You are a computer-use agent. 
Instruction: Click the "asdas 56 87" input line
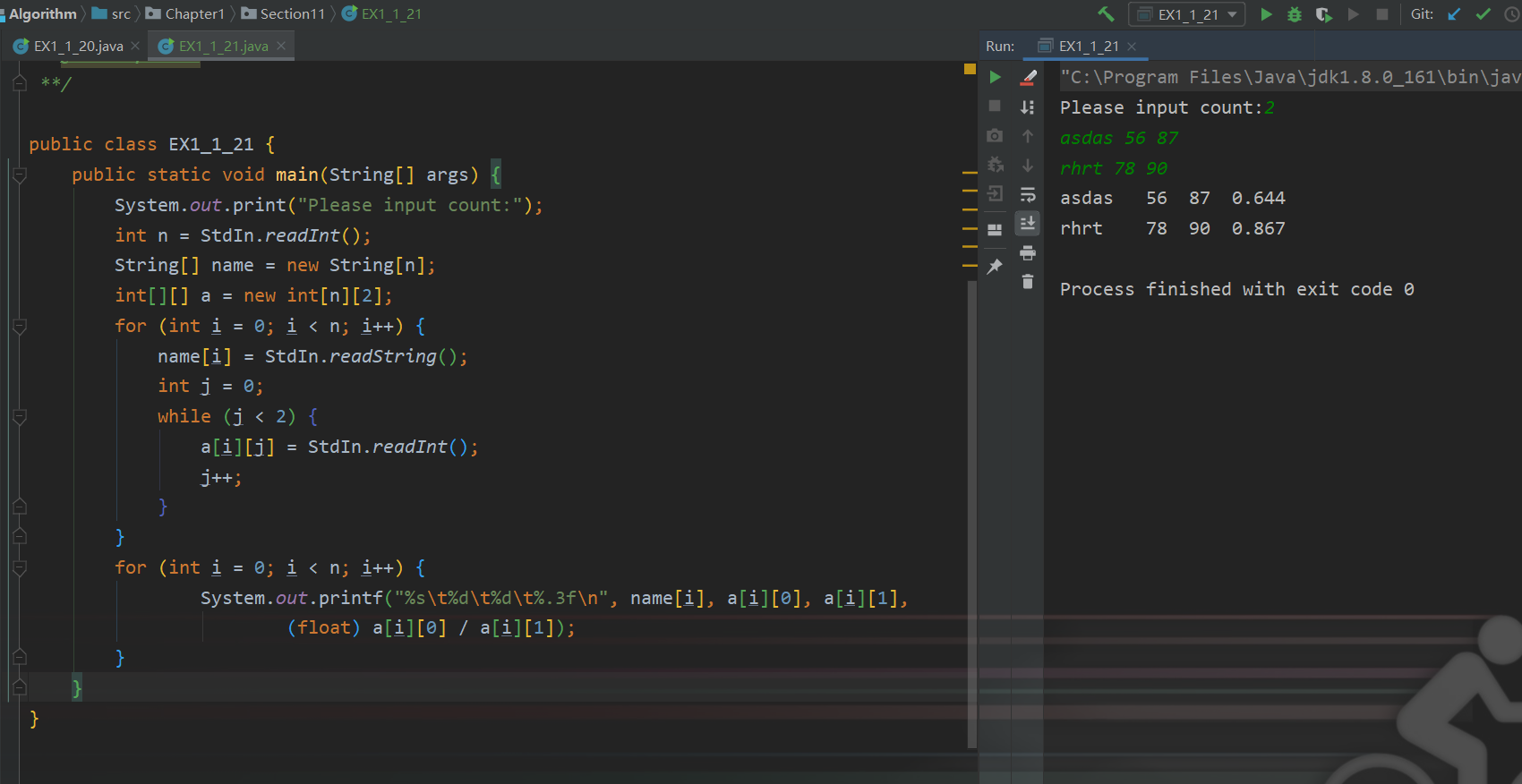(x=1119, y=138)
